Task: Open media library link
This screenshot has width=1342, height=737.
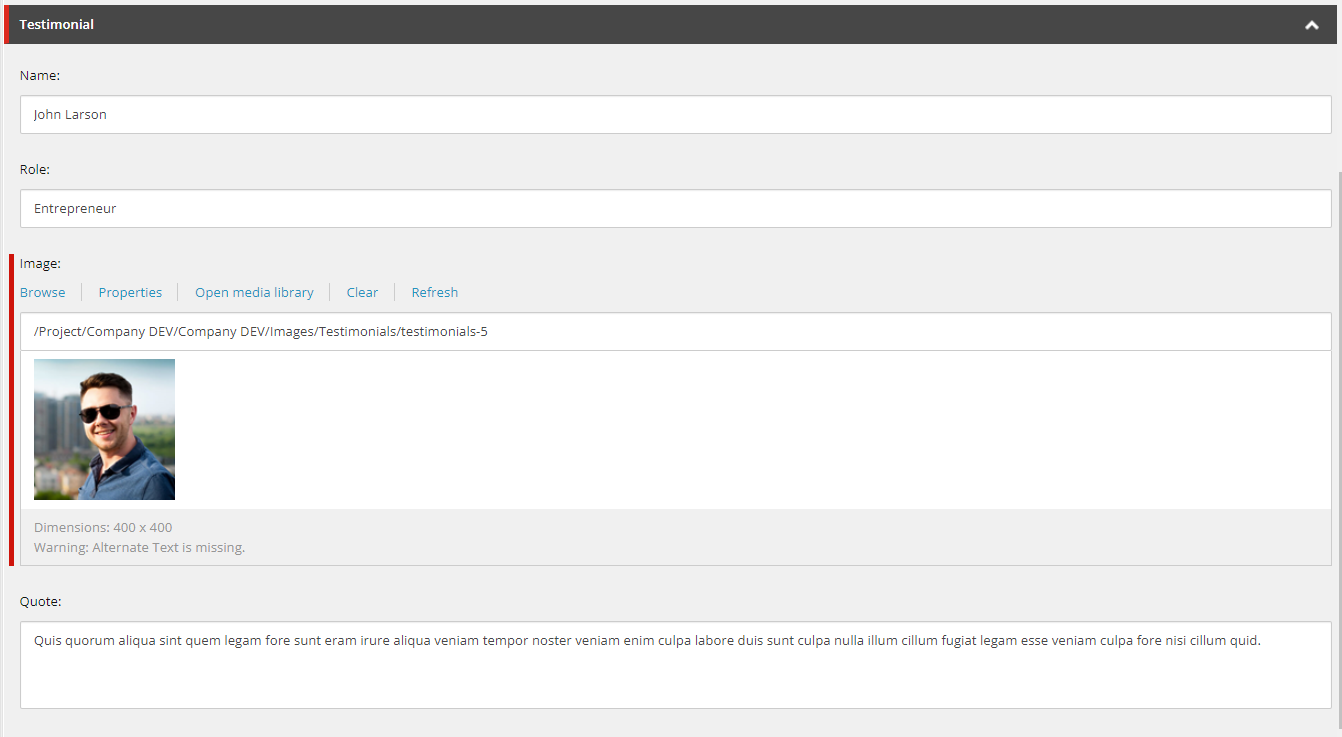Action: point(254,293)
